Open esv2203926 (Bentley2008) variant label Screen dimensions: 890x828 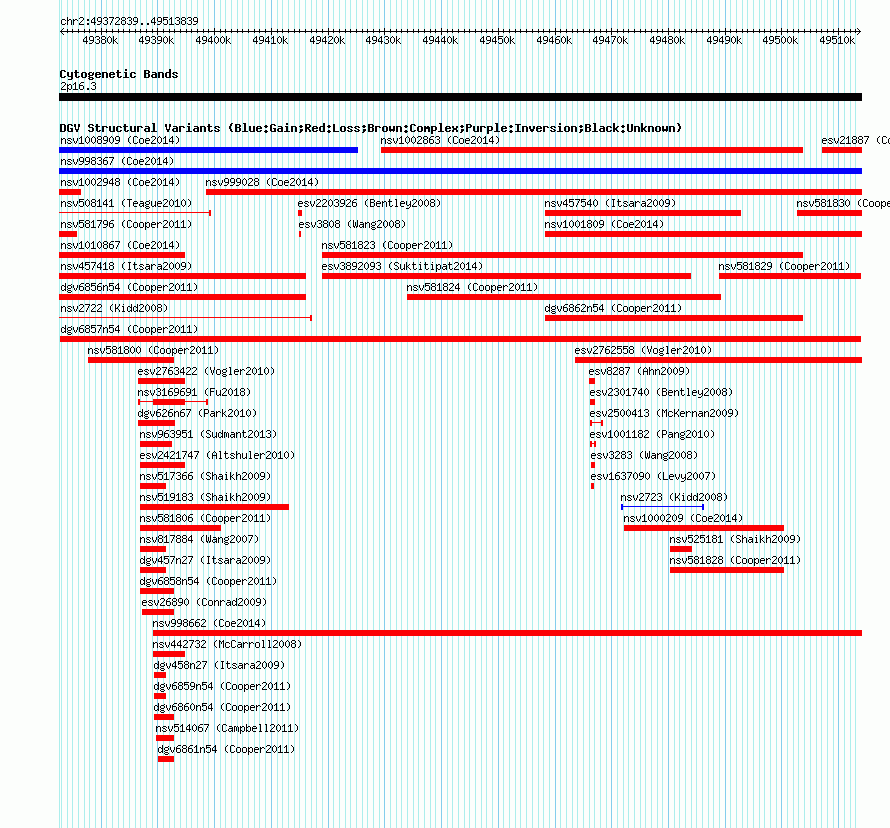click(x=369, y=203)
